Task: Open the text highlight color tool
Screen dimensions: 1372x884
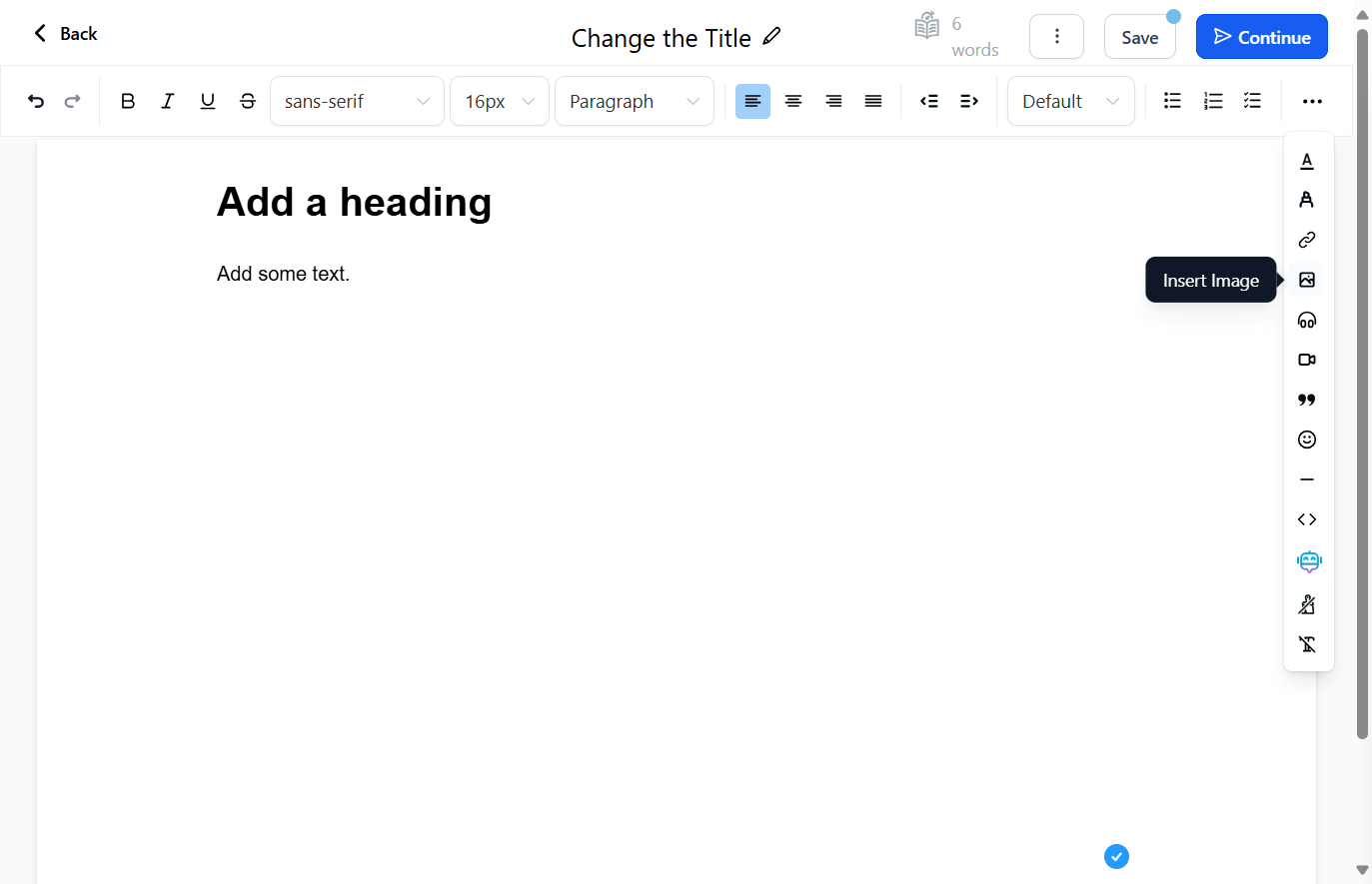Action: (x=1307, y=200)
